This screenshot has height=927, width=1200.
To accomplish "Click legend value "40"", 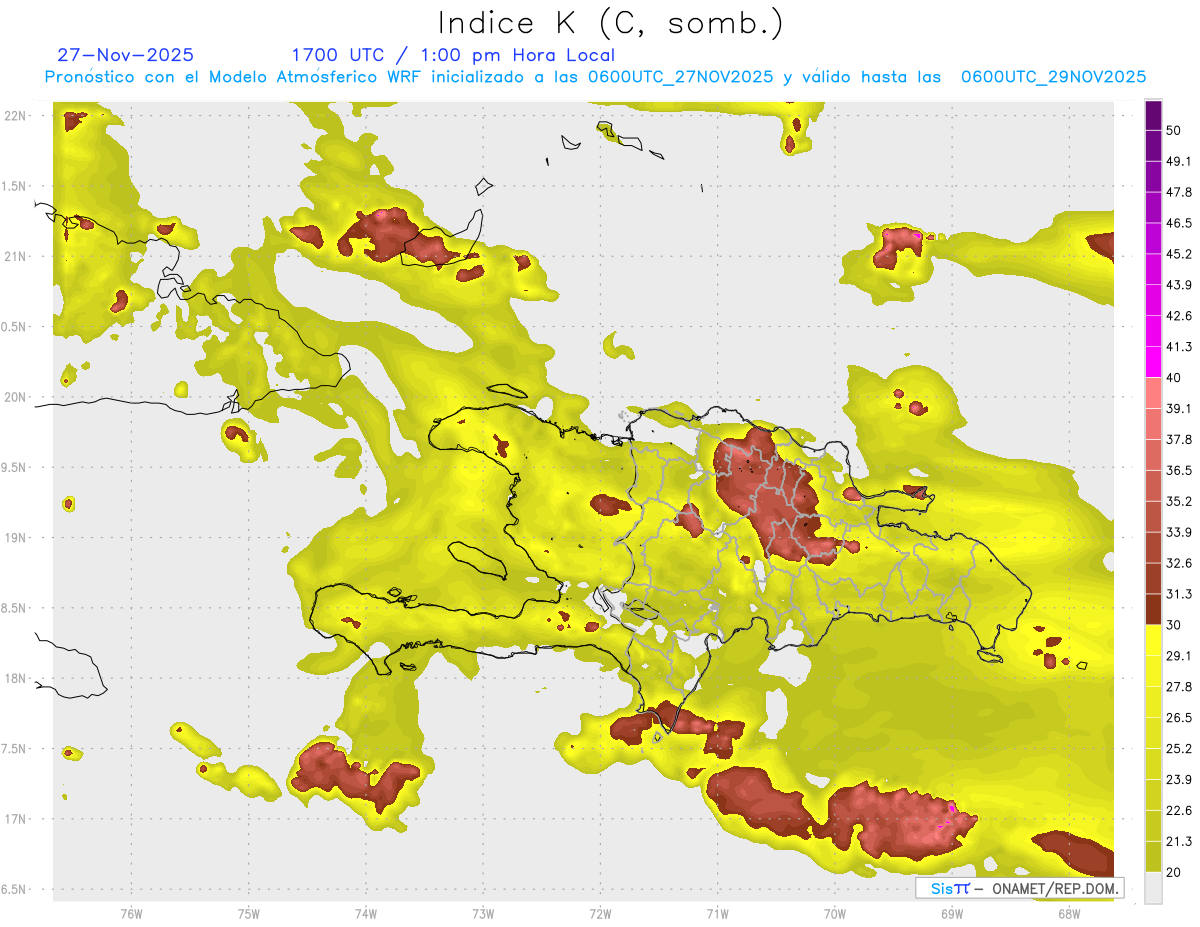I will (1174, 378).
